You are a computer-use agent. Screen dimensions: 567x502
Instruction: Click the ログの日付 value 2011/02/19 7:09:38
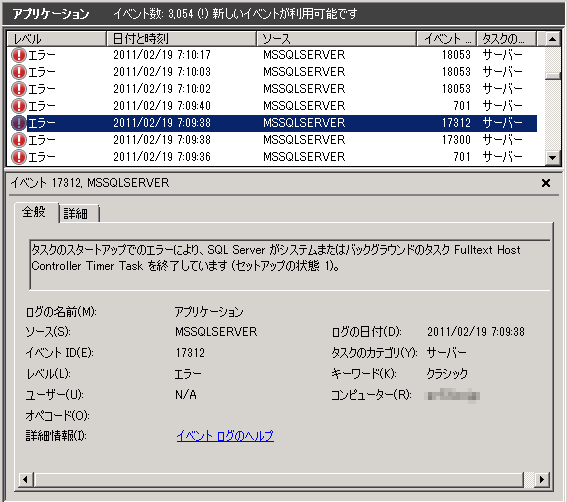click(x=476, y=332)
